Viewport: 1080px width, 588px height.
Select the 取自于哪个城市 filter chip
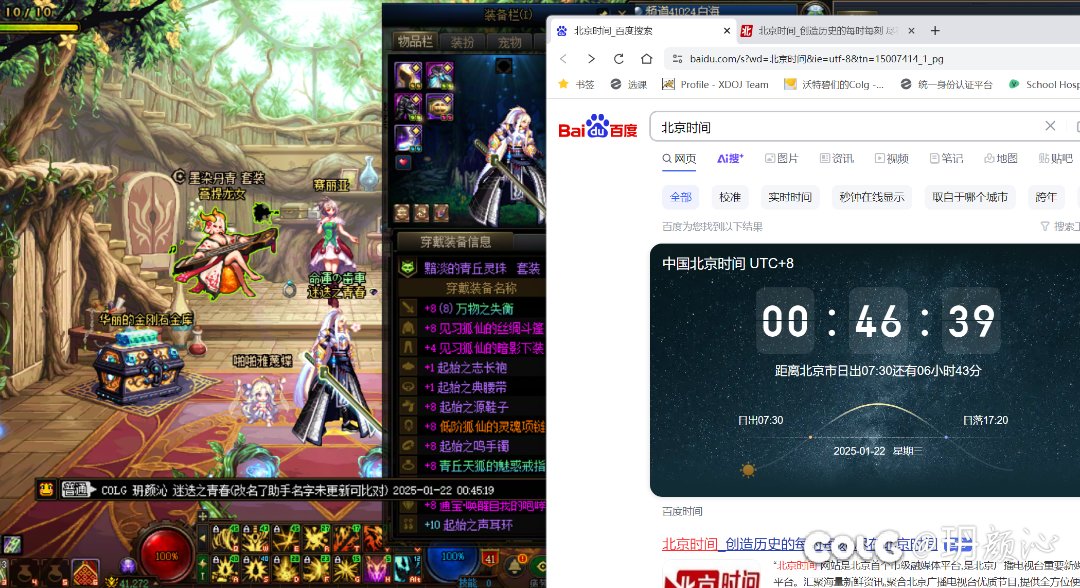(970, 197)
